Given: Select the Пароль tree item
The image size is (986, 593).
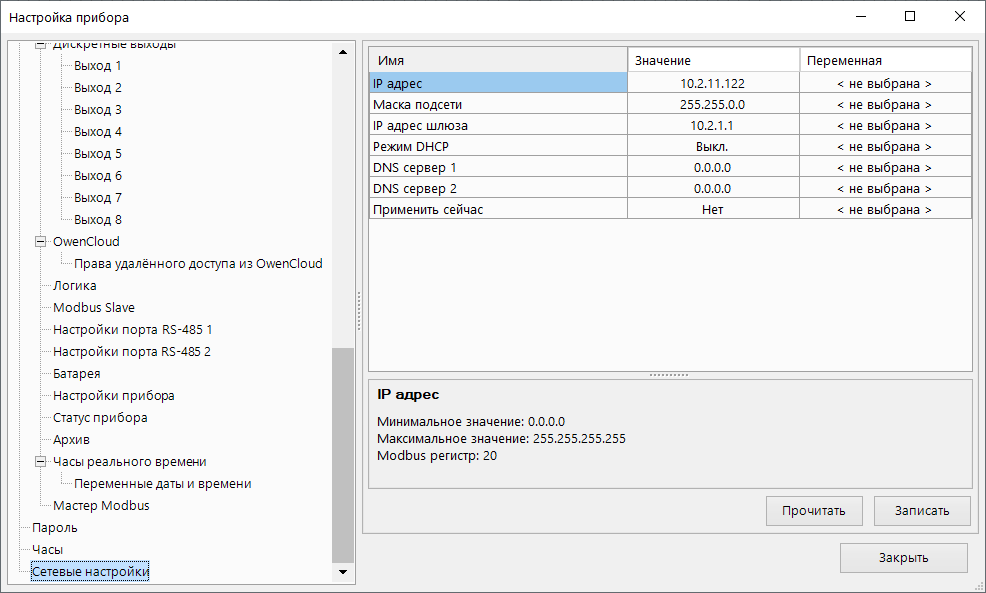Looking at the screenshot, I should (55, 528).
